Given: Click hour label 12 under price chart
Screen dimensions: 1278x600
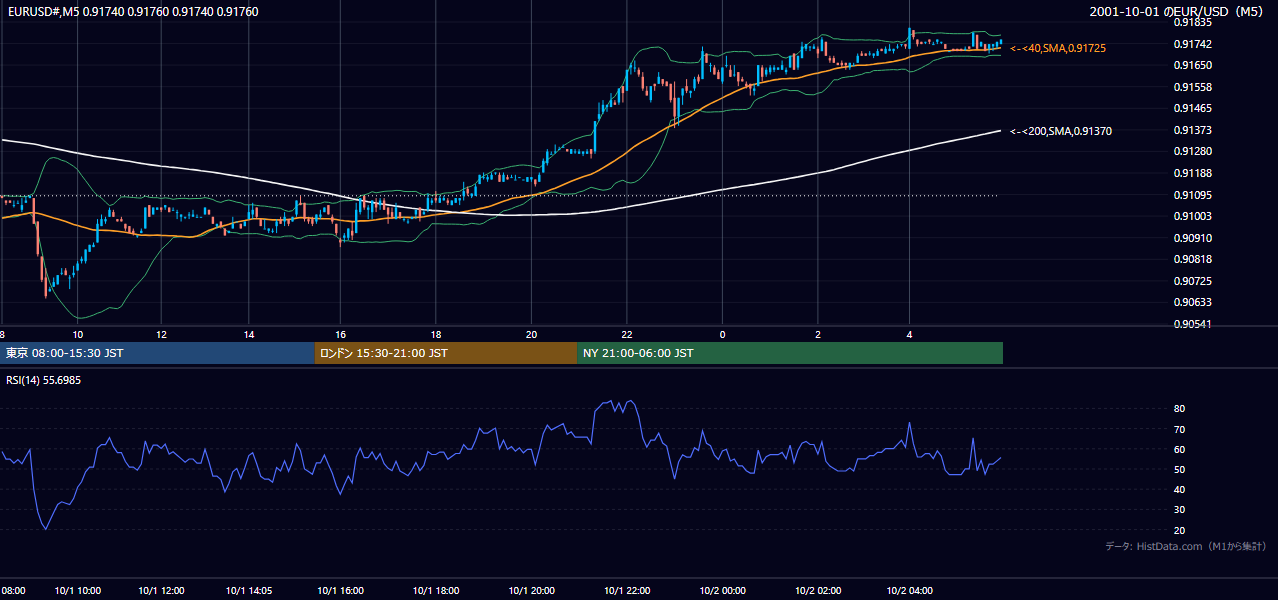Looking at the screenshot, I should [x=161, y=334].
